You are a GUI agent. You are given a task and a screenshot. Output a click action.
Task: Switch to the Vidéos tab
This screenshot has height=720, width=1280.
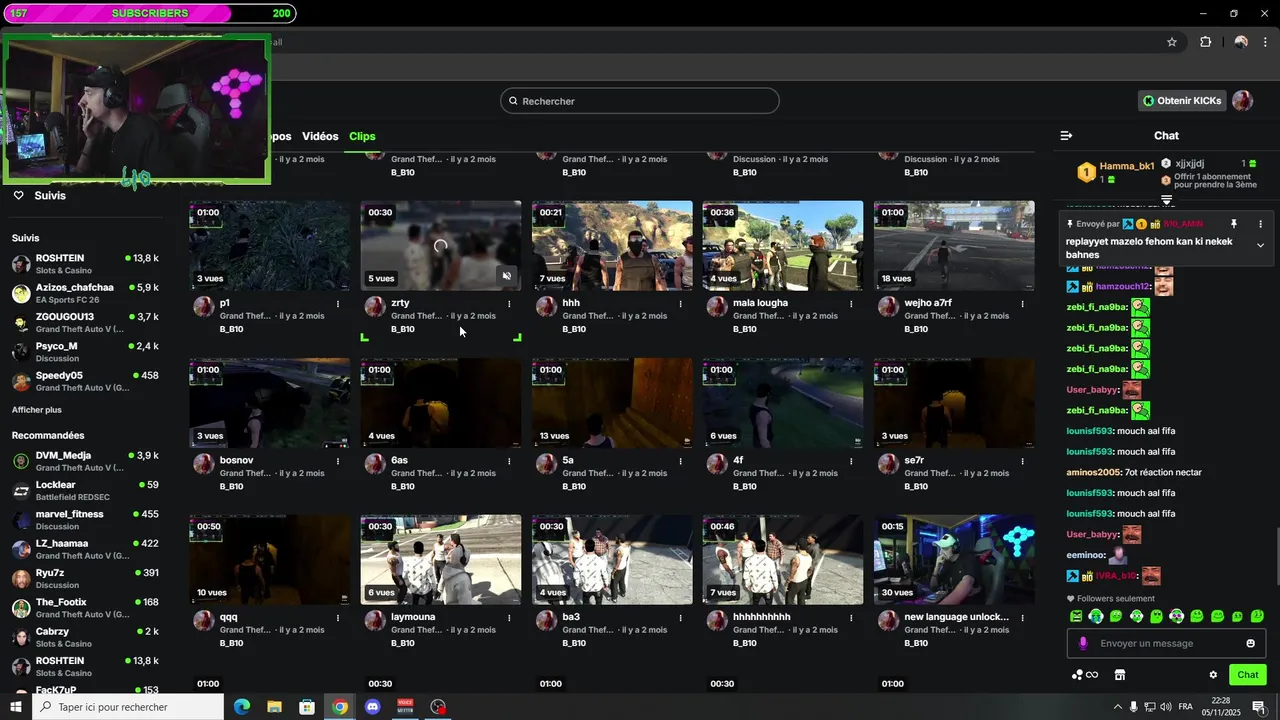pos(320,136)
